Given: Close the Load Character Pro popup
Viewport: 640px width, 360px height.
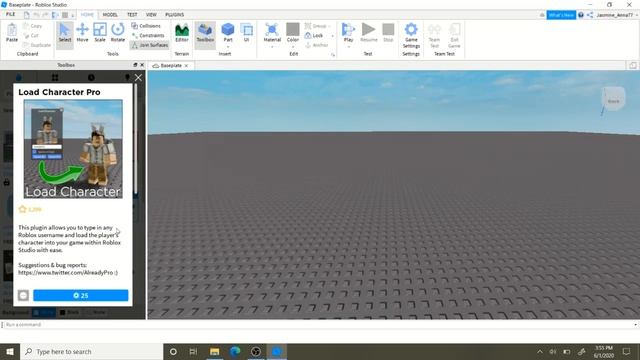Looking at the screenshot, I should (x=138, y=78).
